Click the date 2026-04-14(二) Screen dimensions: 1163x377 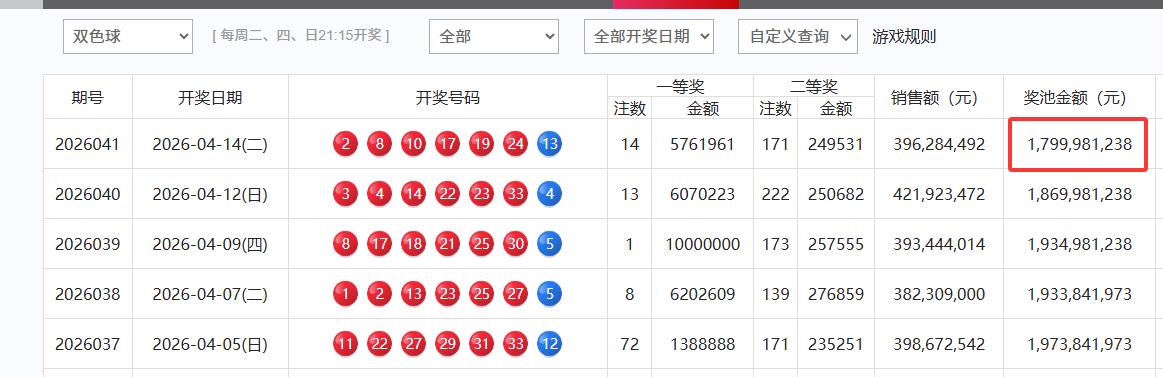point(210,144)
